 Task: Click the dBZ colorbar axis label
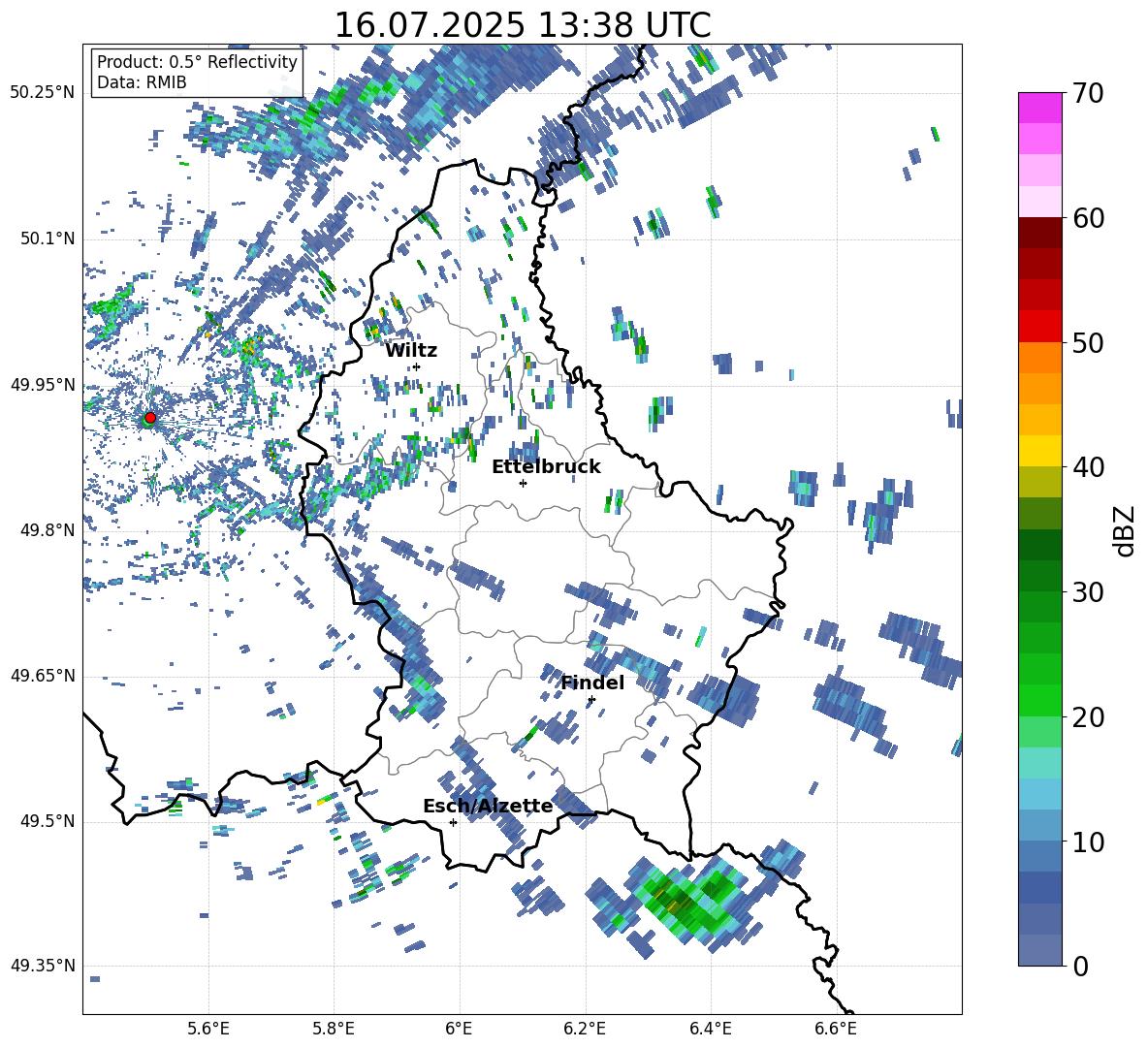(x=1123, y=530)
